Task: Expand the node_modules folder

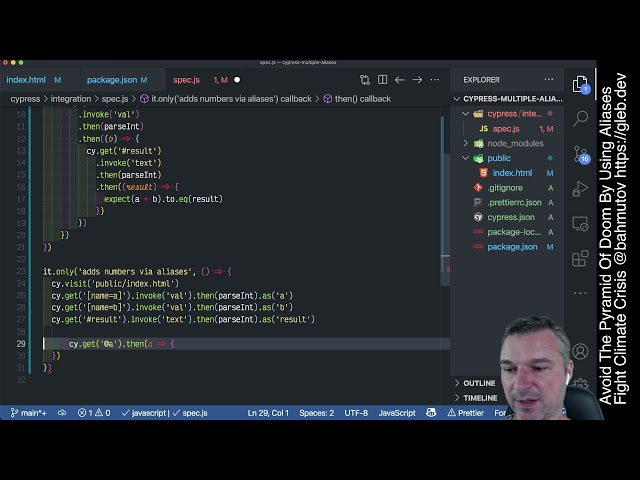Action: click(465, 143)
